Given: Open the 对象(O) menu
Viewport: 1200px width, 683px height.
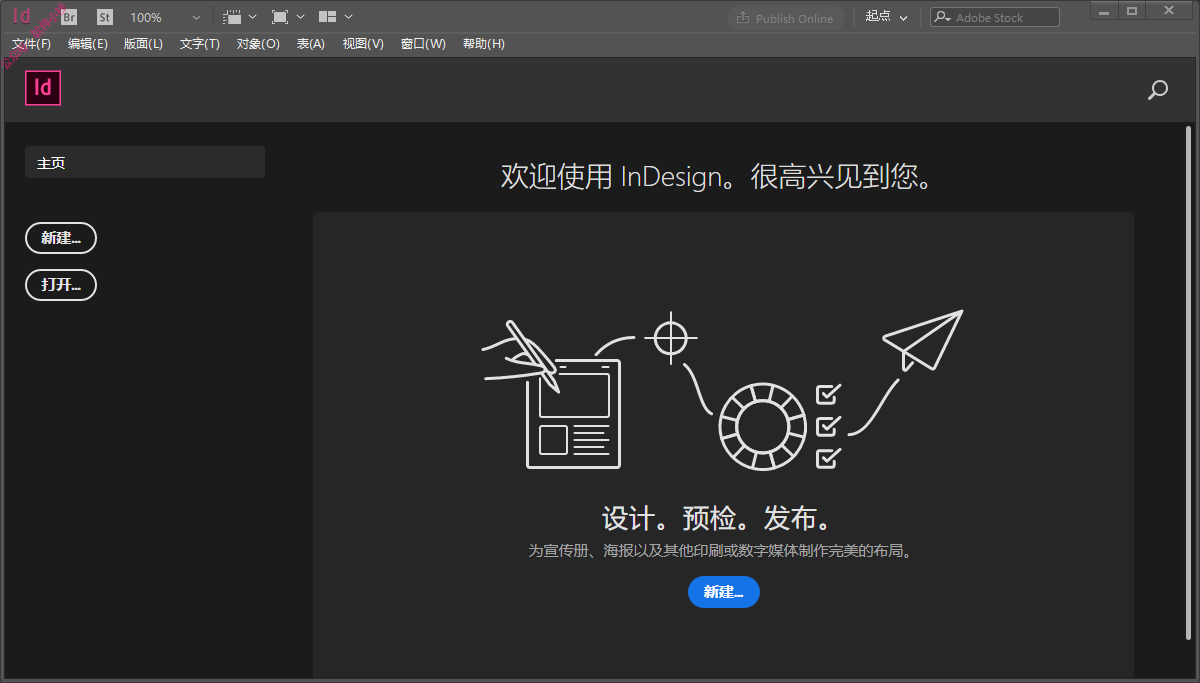Looking at the screenshot, I should coord(258,44).
